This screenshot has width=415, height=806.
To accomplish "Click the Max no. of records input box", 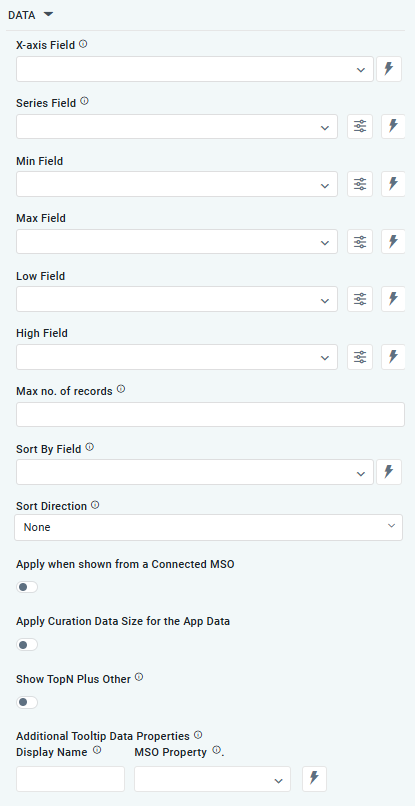I will pyautogui.click(x=210, y=414).
